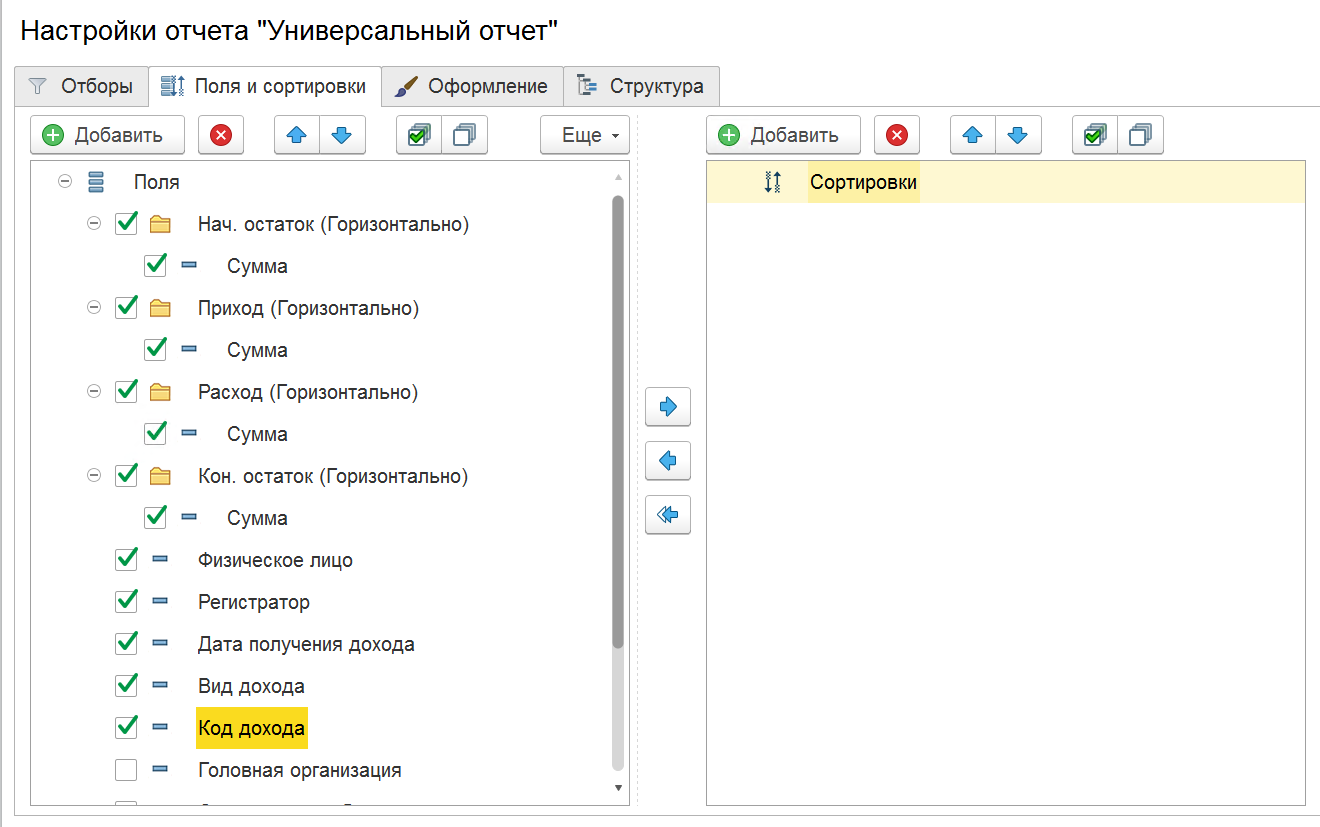Screen dimensions: 1320x827
Task: Uncheck the Физическое лицо field checkbox
Action: [x=126, y=559]
